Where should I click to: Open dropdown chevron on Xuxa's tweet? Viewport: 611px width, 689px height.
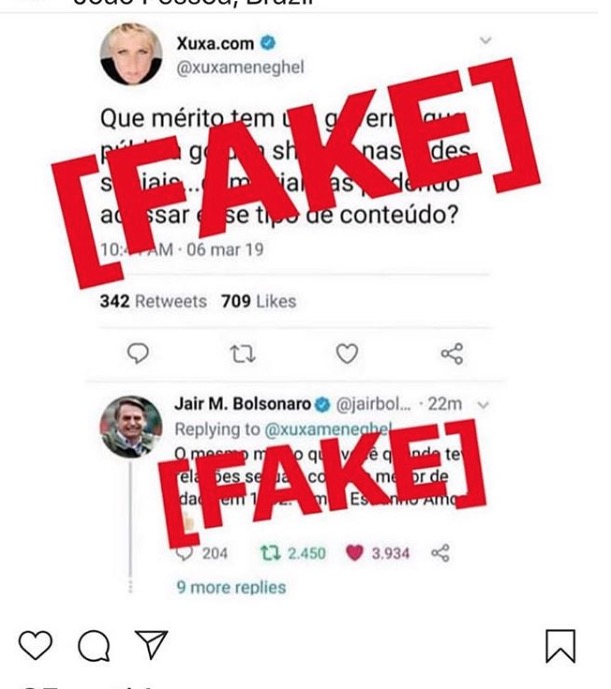485,40
